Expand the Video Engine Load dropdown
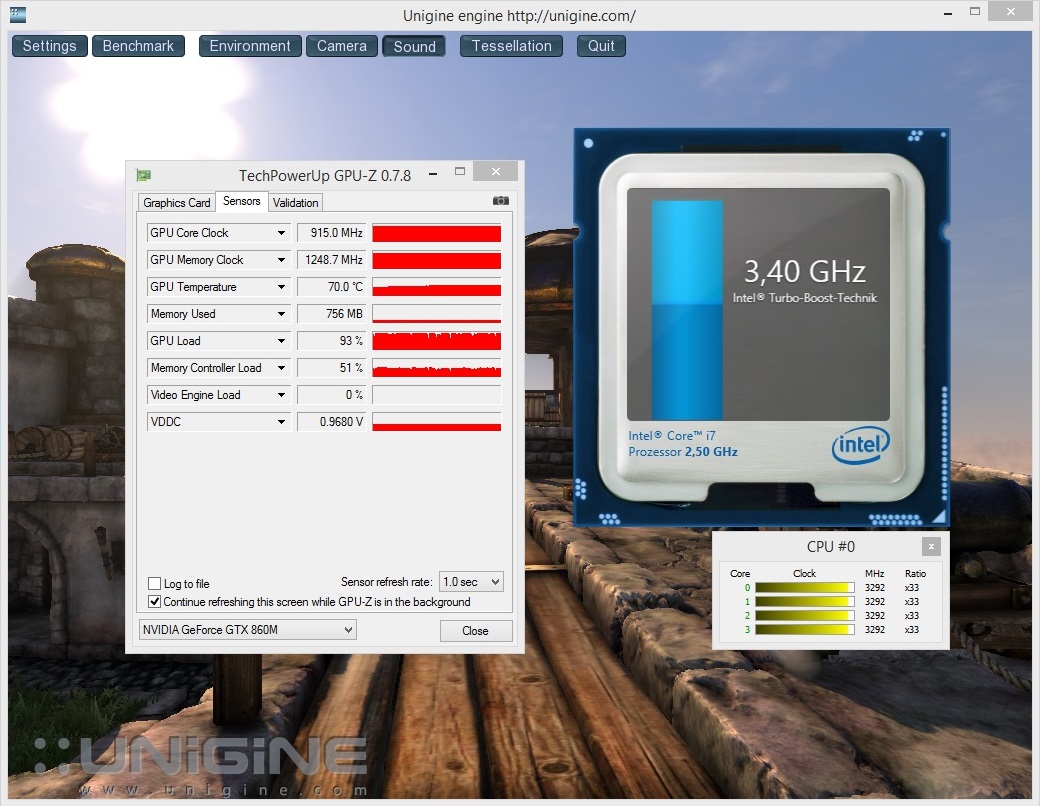 pos(281,395)
